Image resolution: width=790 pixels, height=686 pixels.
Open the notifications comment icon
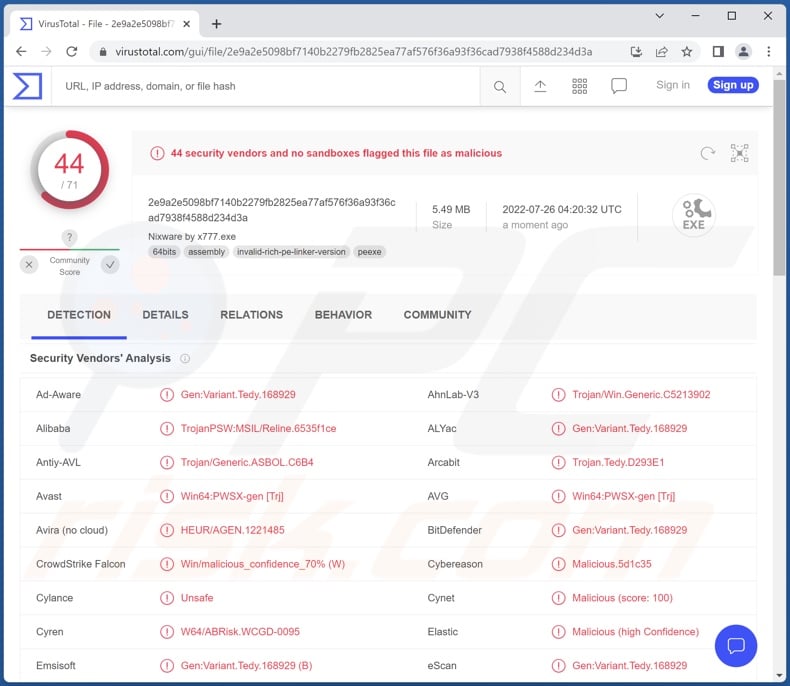(x=619, y=87)
